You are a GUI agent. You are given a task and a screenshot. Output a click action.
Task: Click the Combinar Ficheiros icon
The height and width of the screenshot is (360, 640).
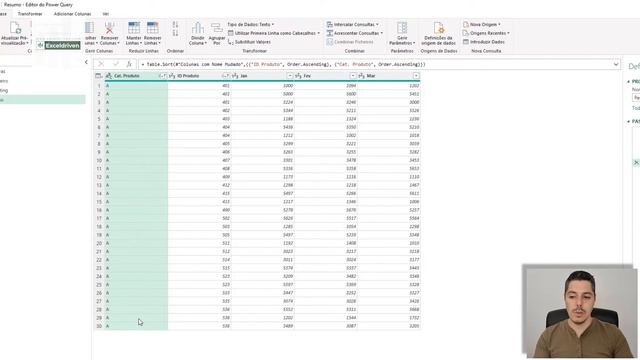point(330,42)
